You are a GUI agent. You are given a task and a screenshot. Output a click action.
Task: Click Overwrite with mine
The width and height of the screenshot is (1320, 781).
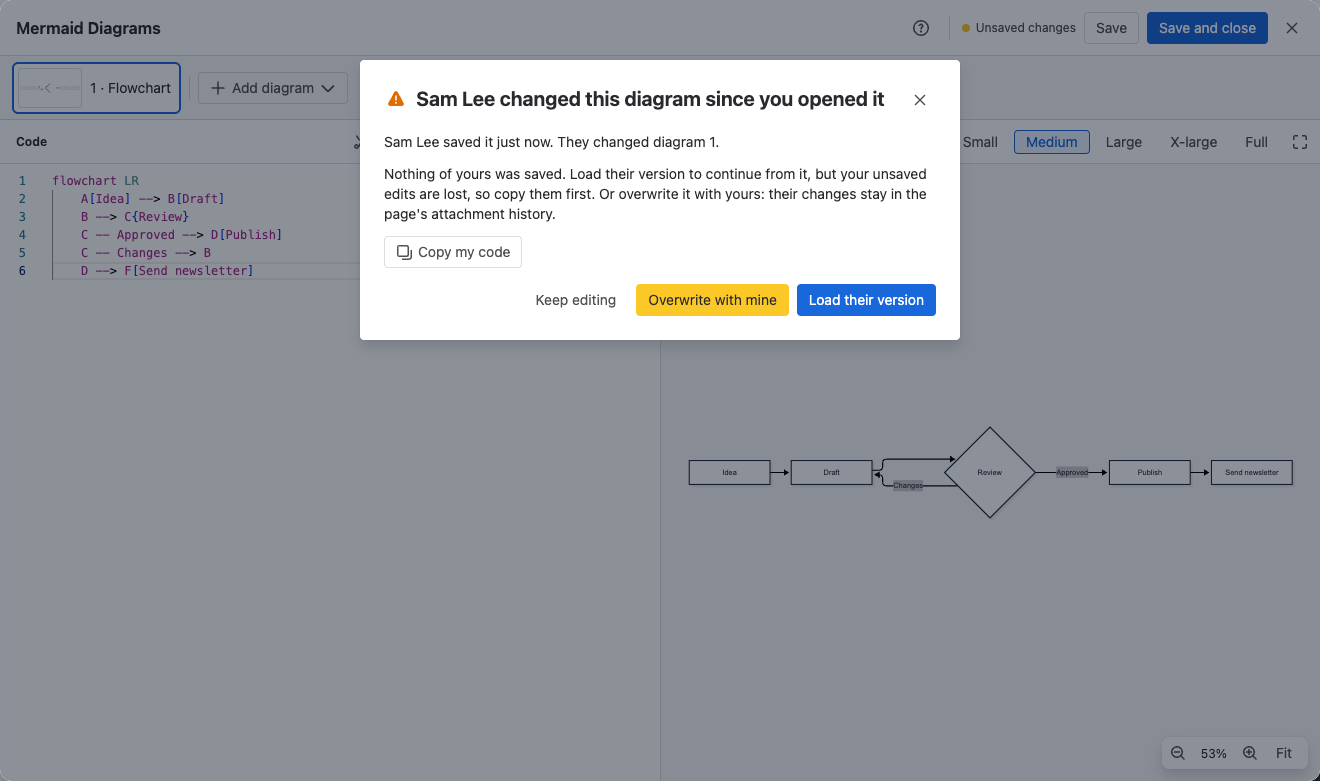[712, 300]
